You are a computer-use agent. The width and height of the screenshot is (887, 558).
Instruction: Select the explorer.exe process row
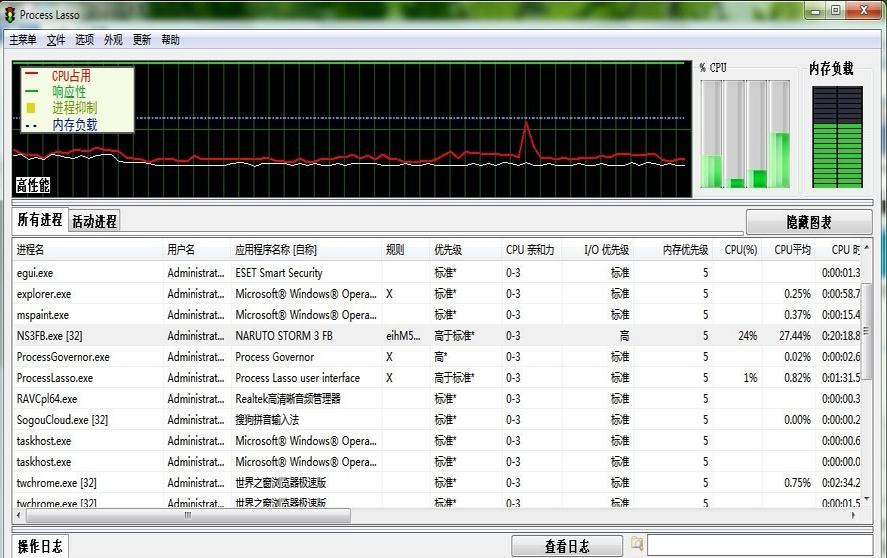pos(437,294)
